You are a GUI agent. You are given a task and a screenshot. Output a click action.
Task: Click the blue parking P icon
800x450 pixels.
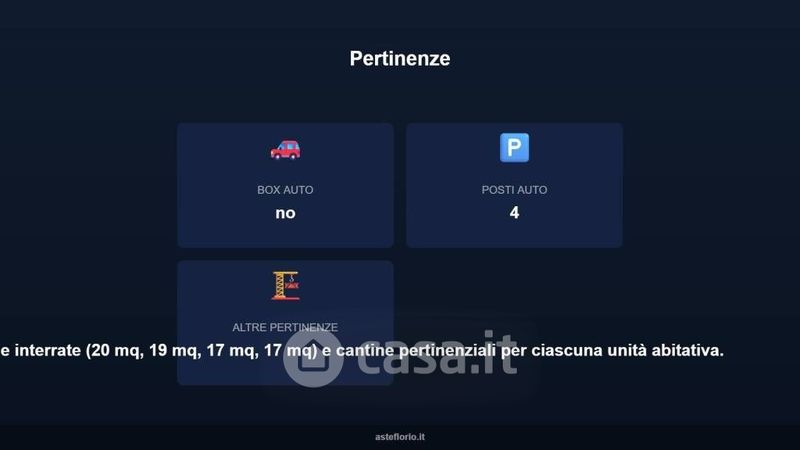pos(514,147)
